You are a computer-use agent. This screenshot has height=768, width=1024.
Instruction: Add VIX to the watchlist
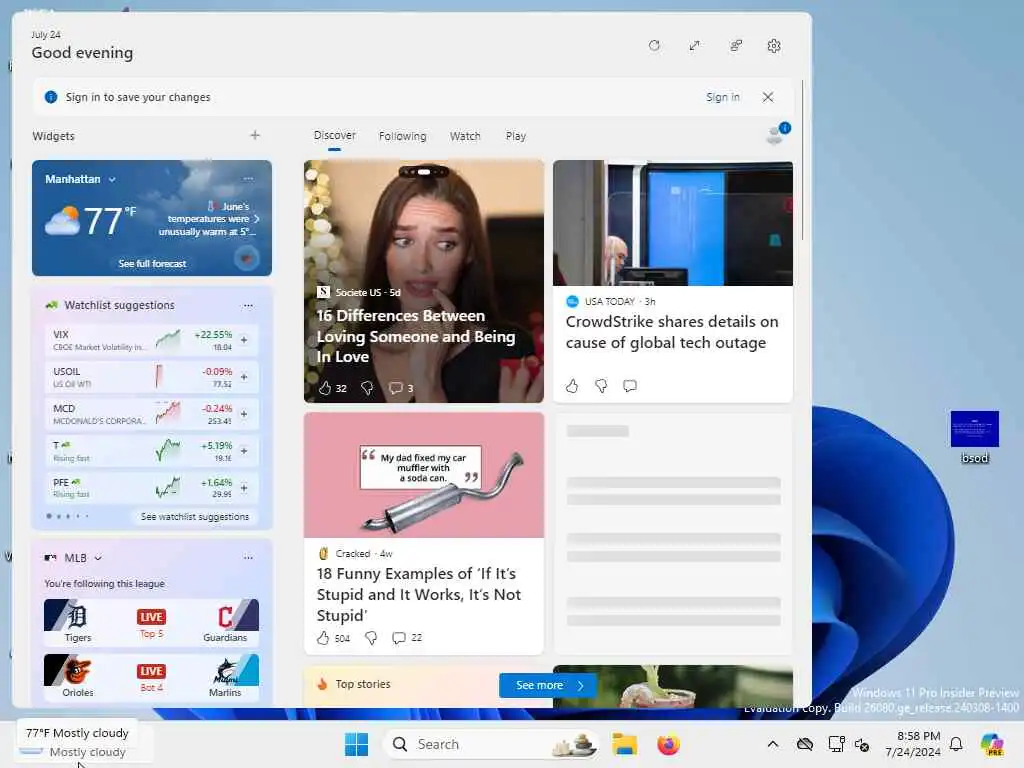tap(244, 340)
